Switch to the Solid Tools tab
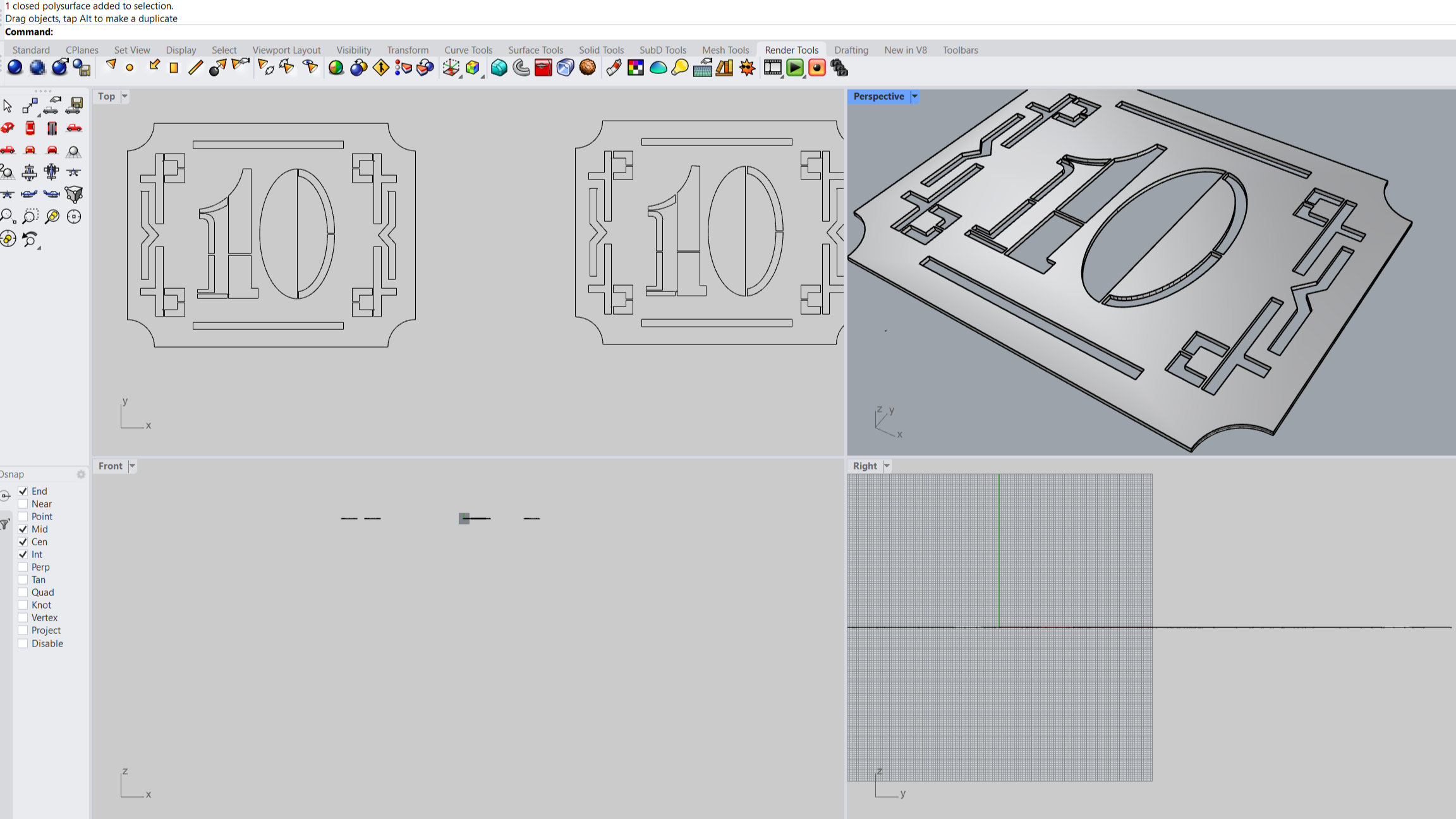This screenshot has height=819, width=1456. tap(600, 50)
